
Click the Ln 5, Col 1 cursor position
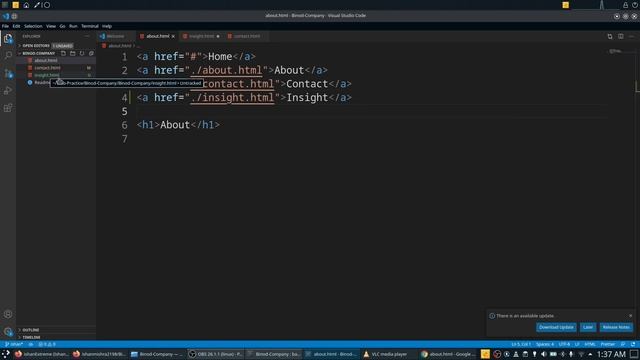(x=521, y=344)
